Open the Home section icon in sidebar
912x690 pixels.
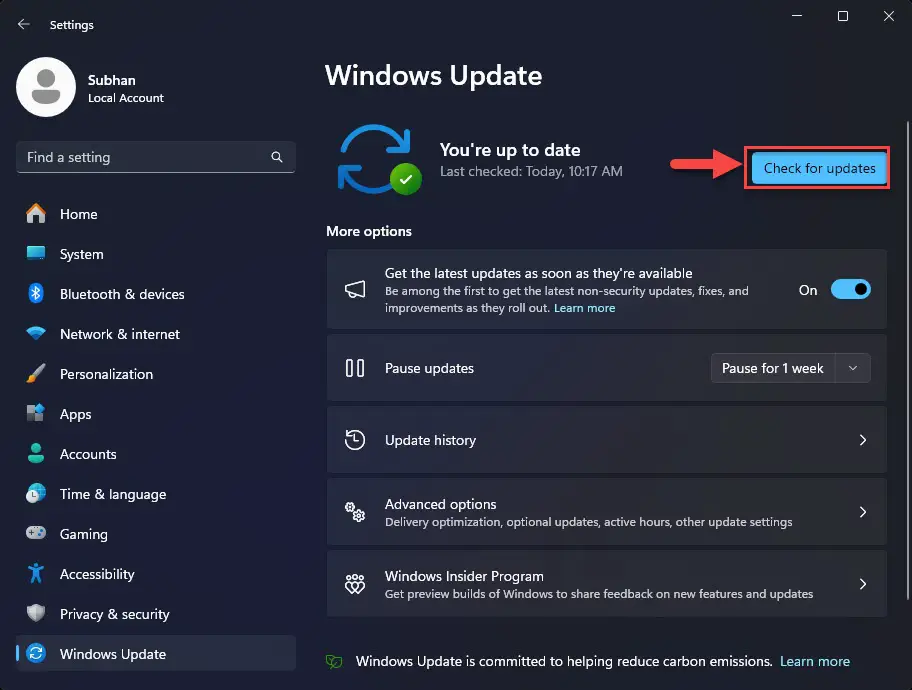pyautogui.click(x=35, y=214)
